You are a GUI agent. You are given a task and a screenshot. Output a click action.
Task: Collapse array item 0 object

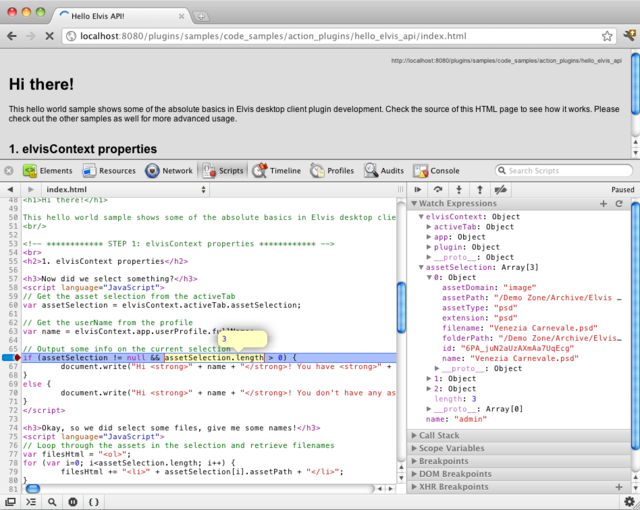(429, 277)
